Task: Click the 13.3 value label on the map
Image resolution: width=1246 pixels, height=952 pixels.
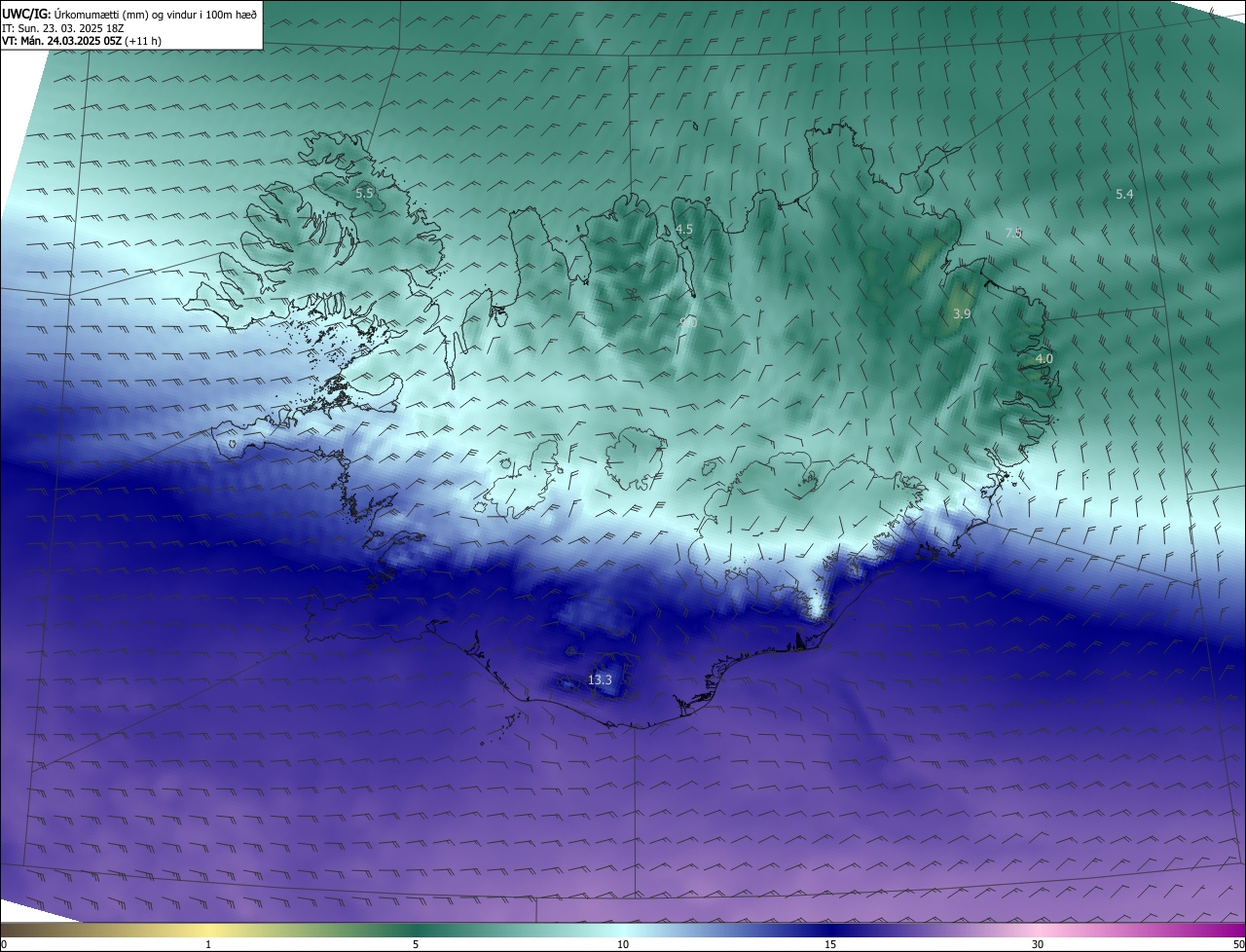Action: (600, 679)
